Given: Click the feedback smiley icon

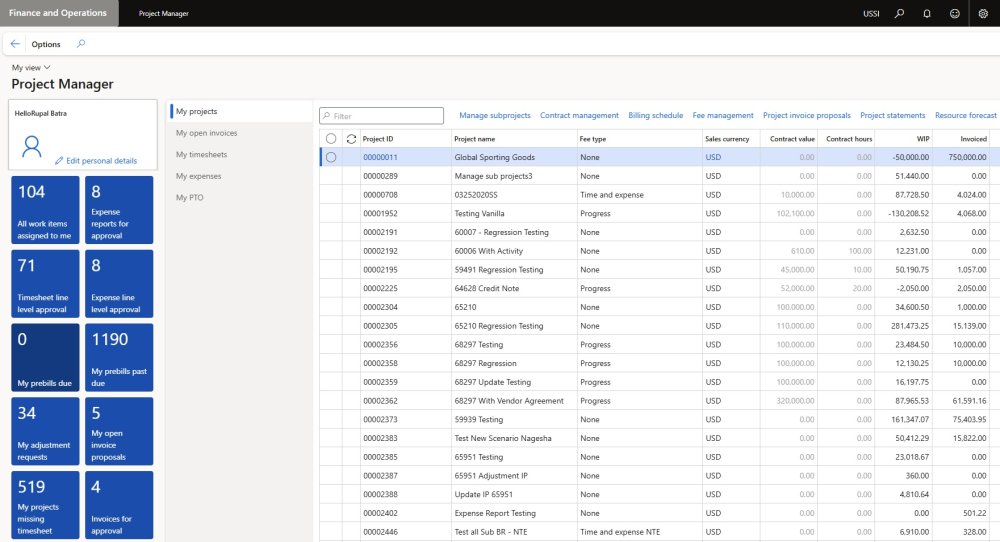Looking at the screenshot, I should [954, 13].
